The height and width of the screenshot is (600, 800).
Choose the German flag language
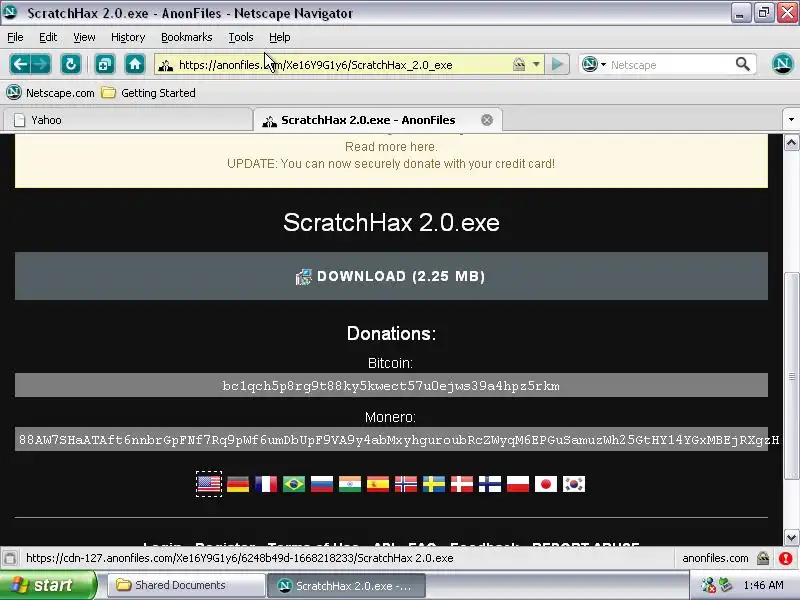click(238, 484)
